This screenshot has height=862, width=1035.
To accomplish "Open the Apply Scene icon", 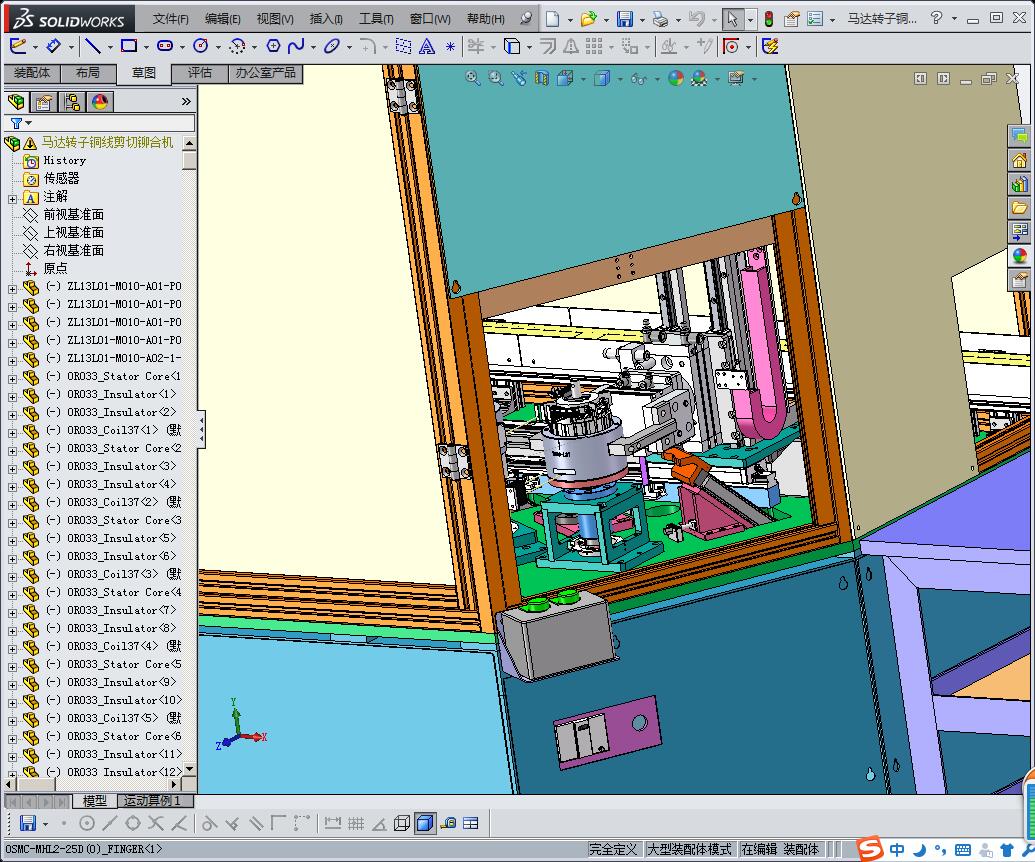I will click(698, 78).
